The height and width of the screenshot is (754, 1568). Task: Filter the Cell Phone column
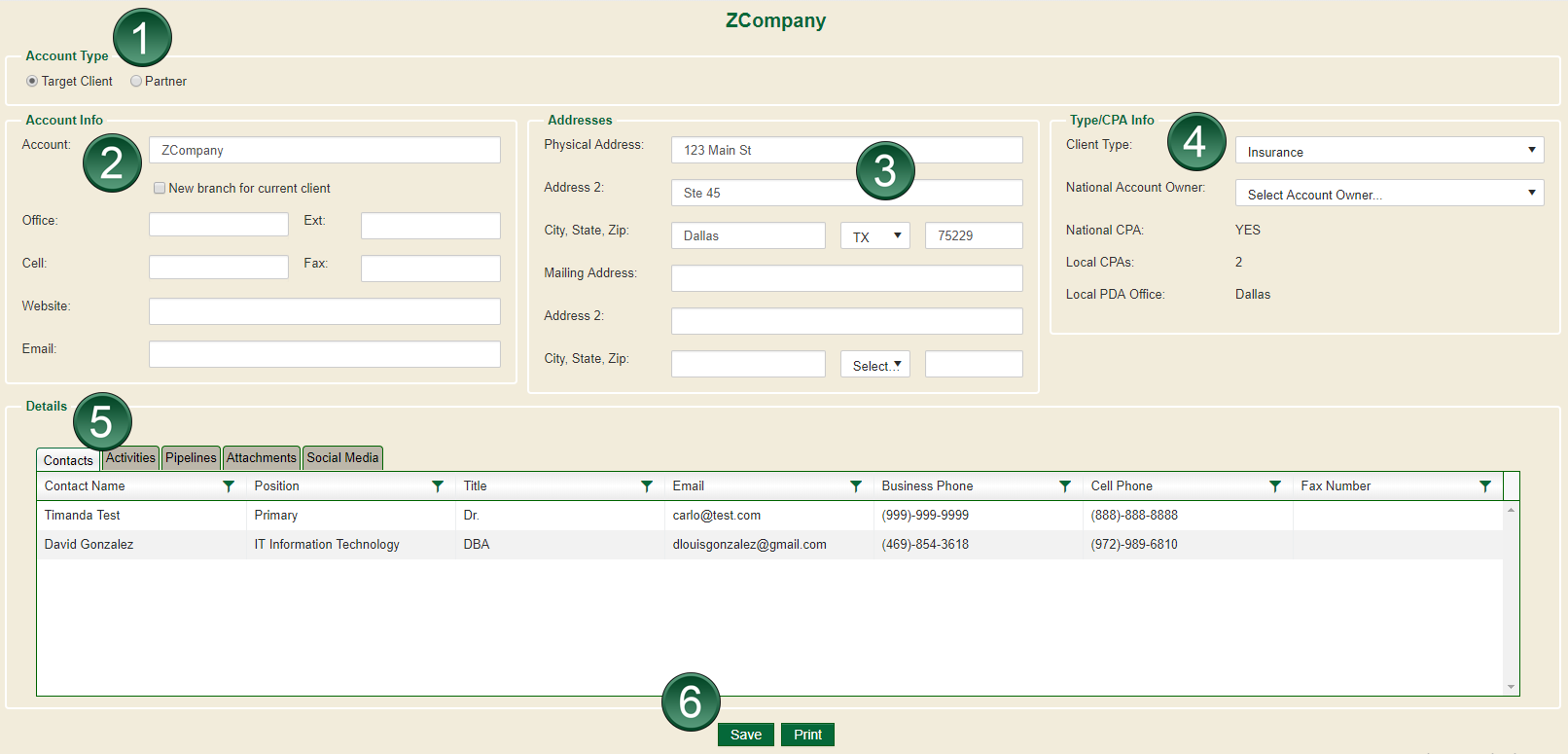(x=1275, y=486)
